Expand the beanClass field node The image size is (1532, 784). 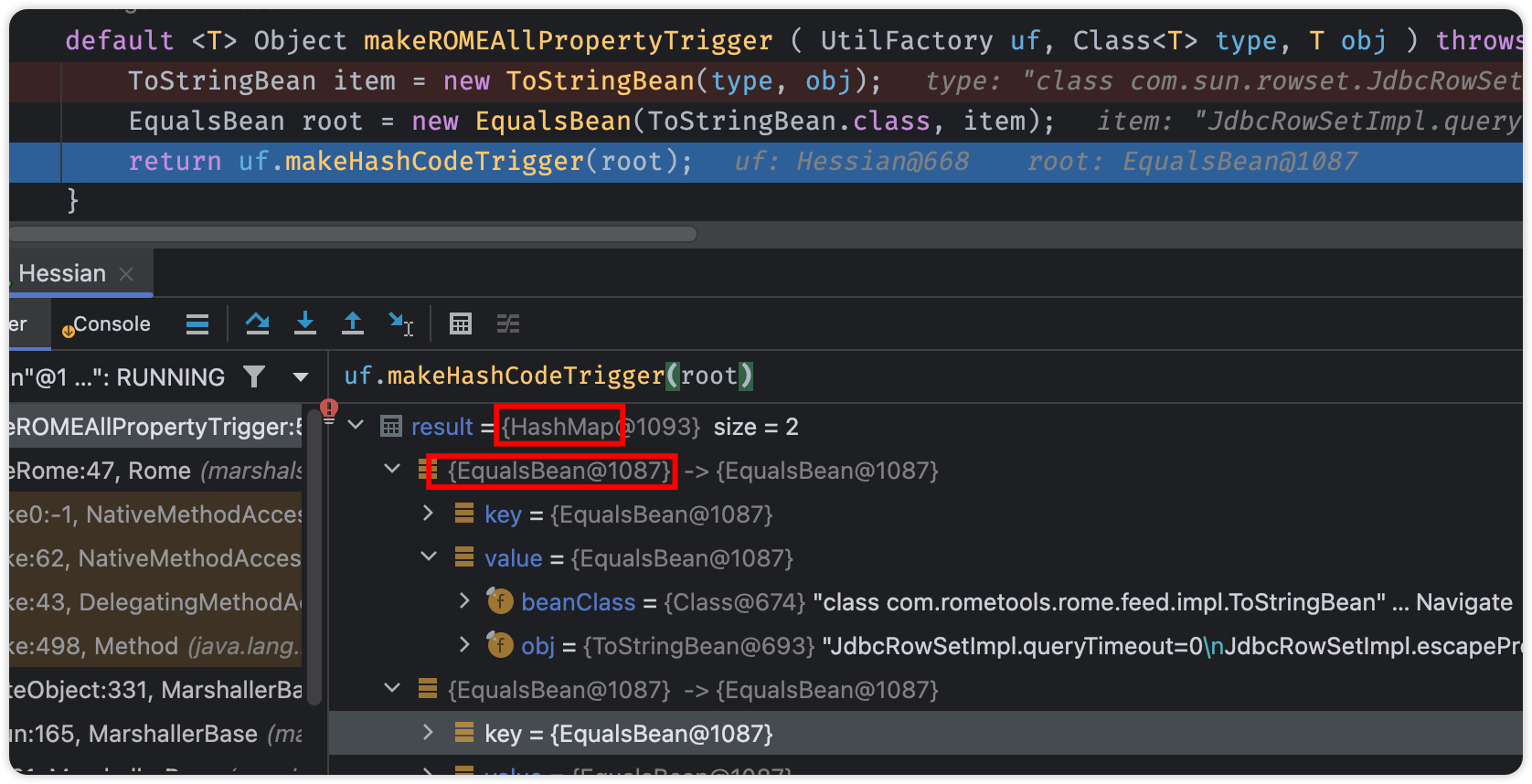(x=464, y=601)
